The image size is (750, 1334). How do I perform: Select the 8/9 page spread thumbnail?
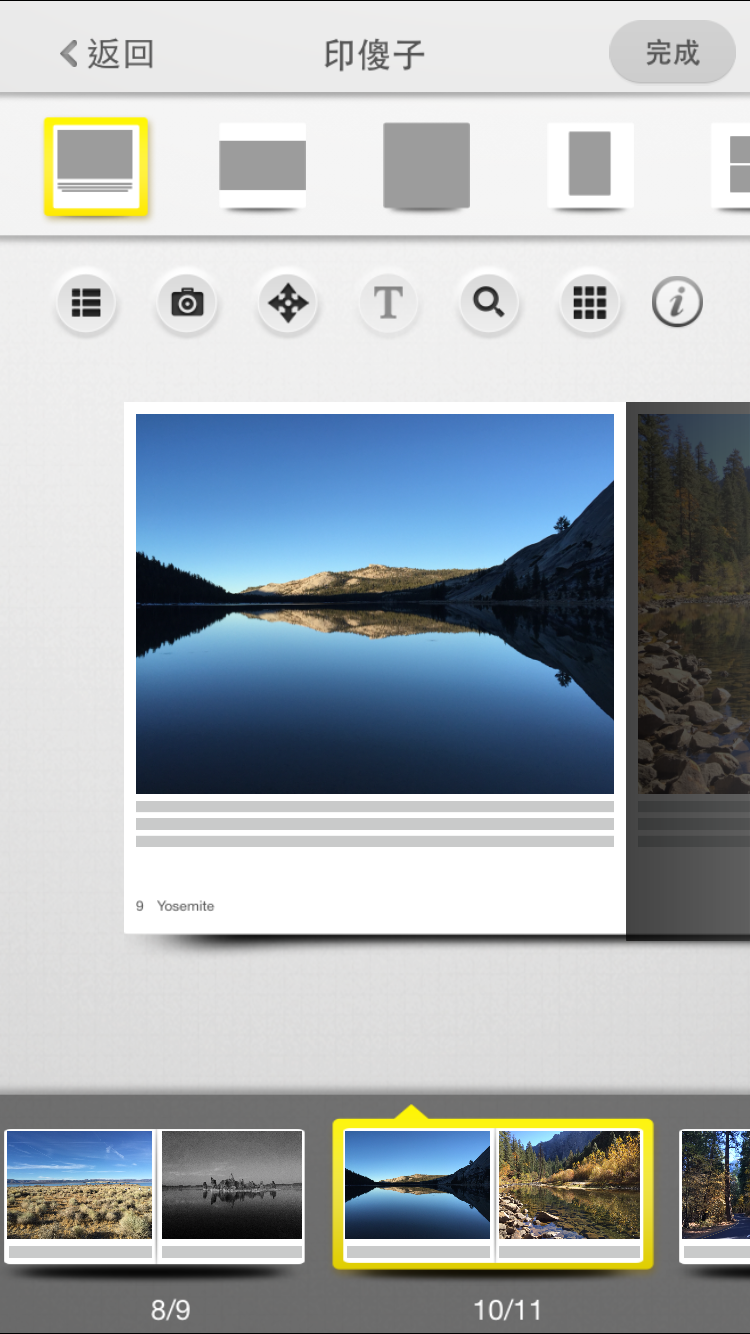coord(154,1196)
